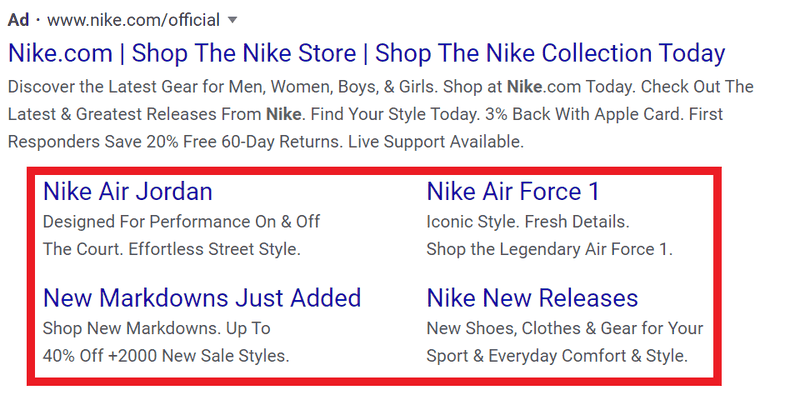Click the Nike.com segment of the headline

coord(60,53)
